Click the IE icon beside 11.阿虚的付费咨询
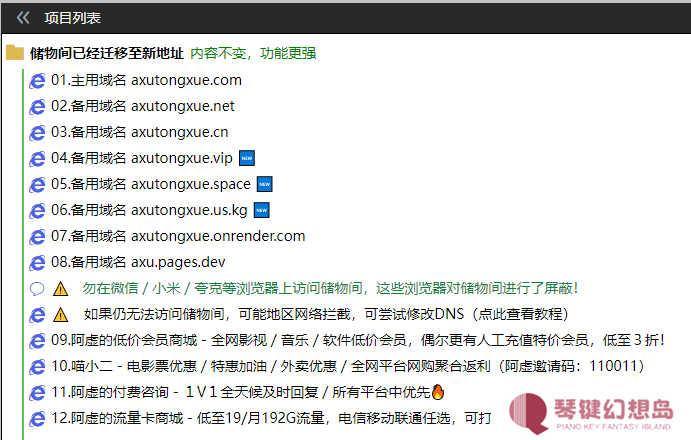This screenshot has height=440, width=691. (x=37, y=393)
